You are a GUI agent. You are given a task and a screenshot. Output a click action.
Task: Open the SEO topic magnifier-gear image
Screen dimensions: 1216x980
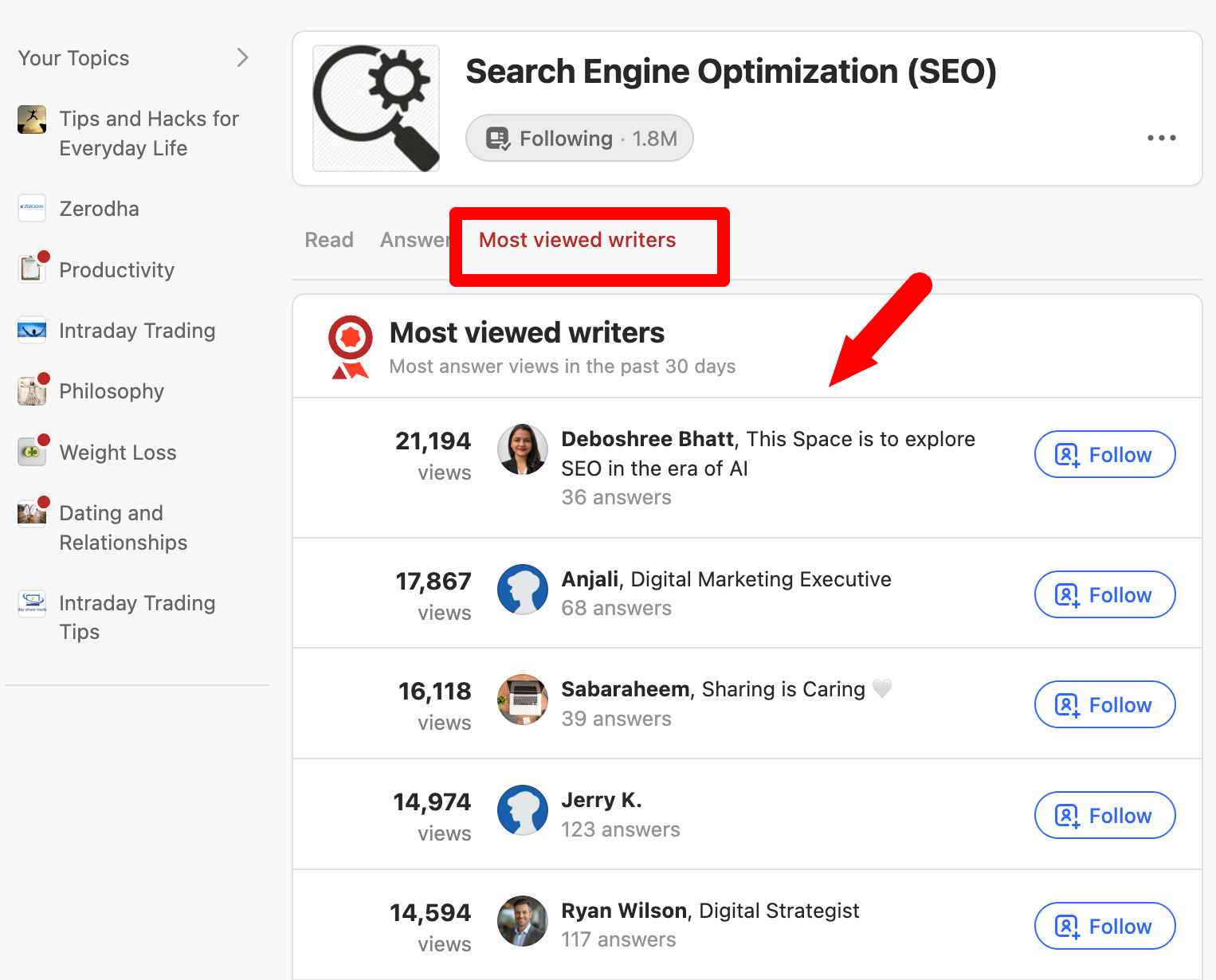pos(376,108)
